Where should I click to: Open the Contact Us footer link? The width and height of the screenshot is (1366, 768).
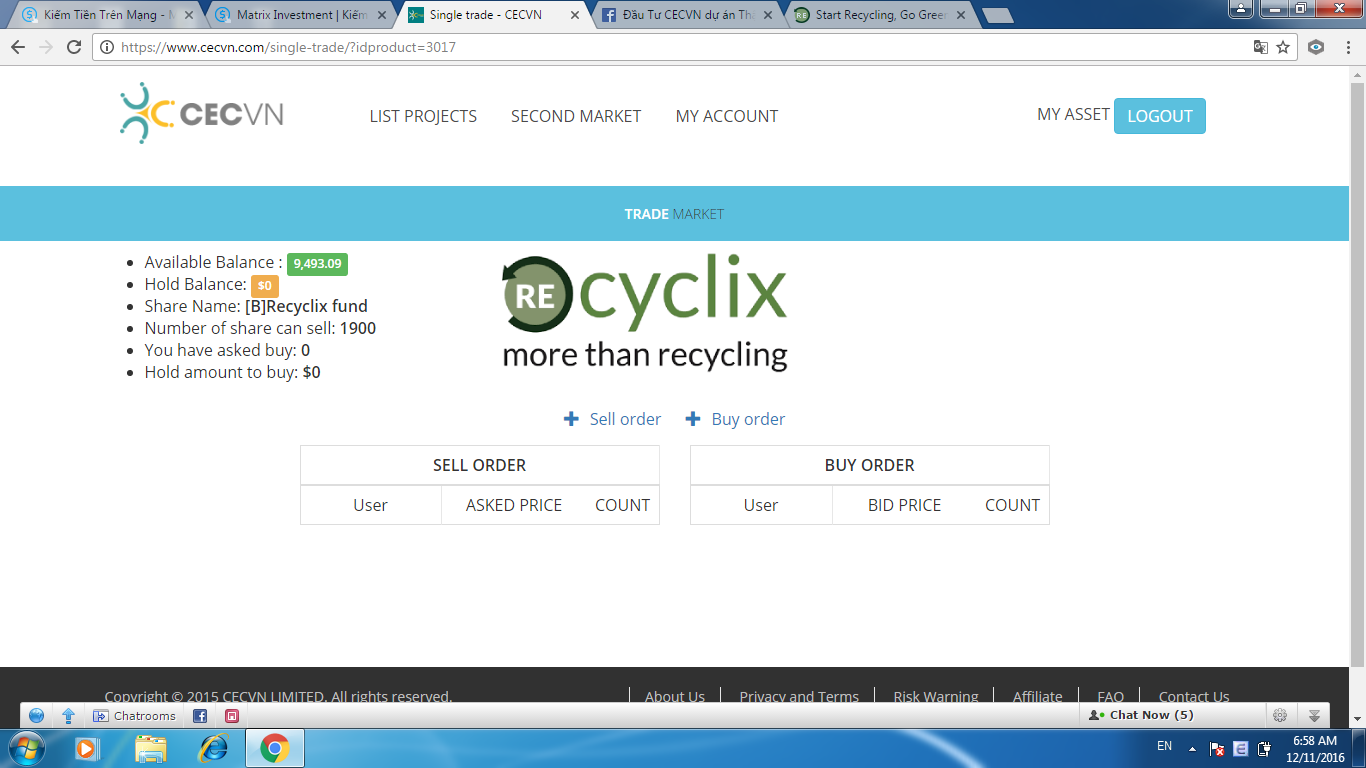1194,696
